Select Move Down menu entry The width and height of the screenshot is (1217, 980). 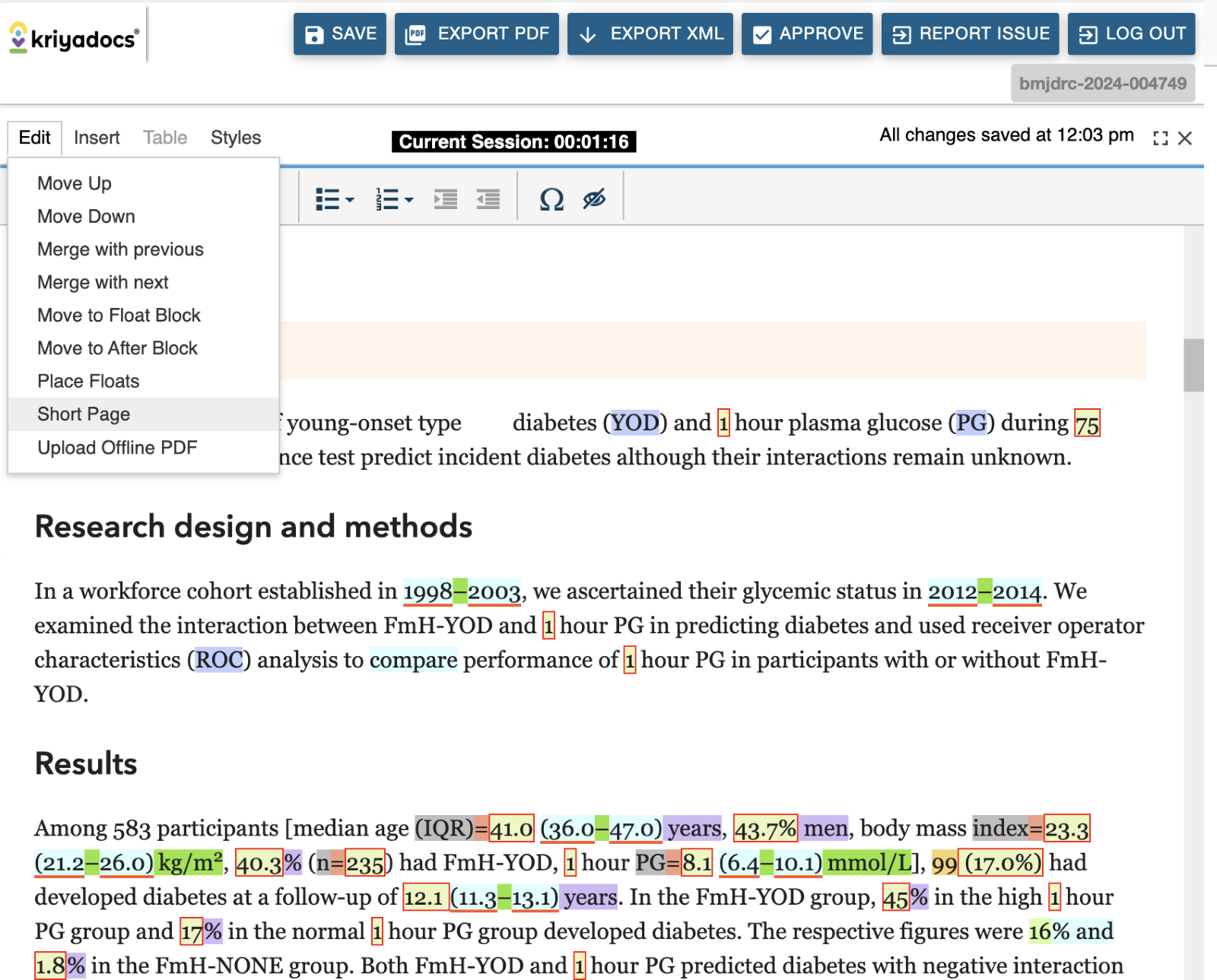click(x=144, y=217)
